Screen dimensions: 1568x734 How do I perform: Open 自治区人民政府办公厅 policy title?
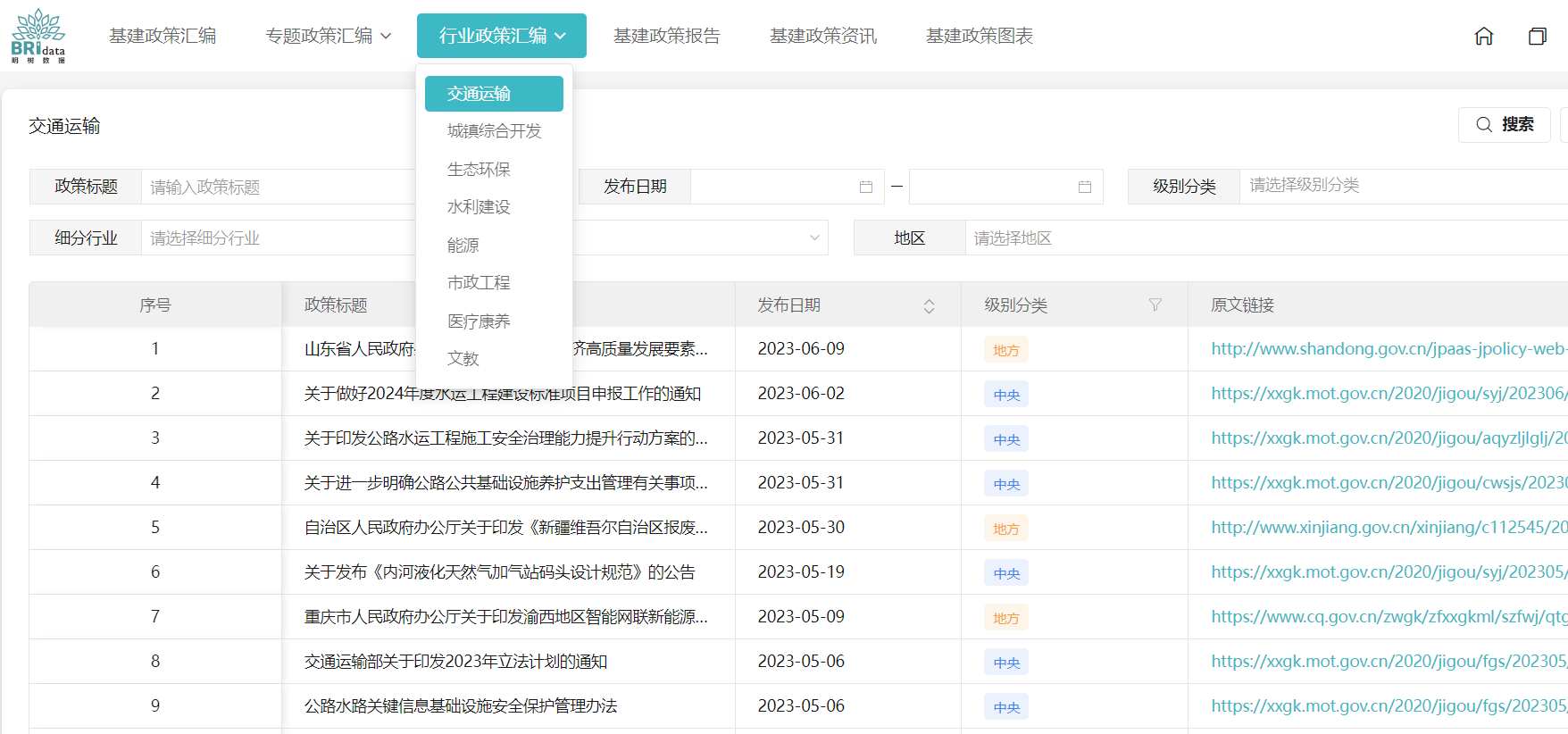[x=506, y=528]
